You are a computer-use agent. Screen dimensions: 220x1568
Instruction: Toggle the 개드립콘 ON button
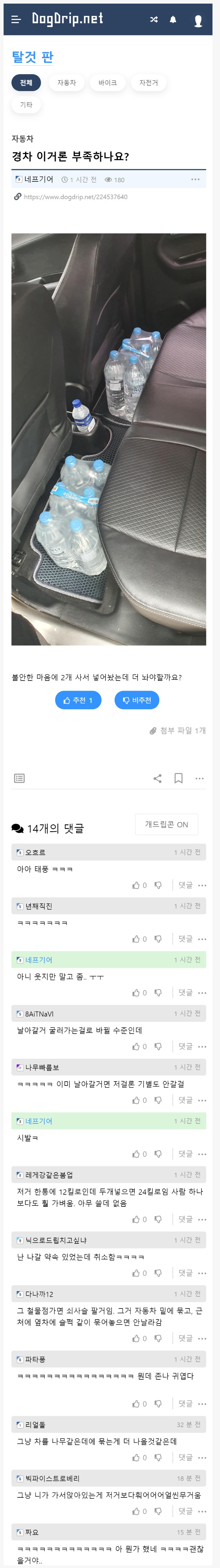click(x=166, y=824)
